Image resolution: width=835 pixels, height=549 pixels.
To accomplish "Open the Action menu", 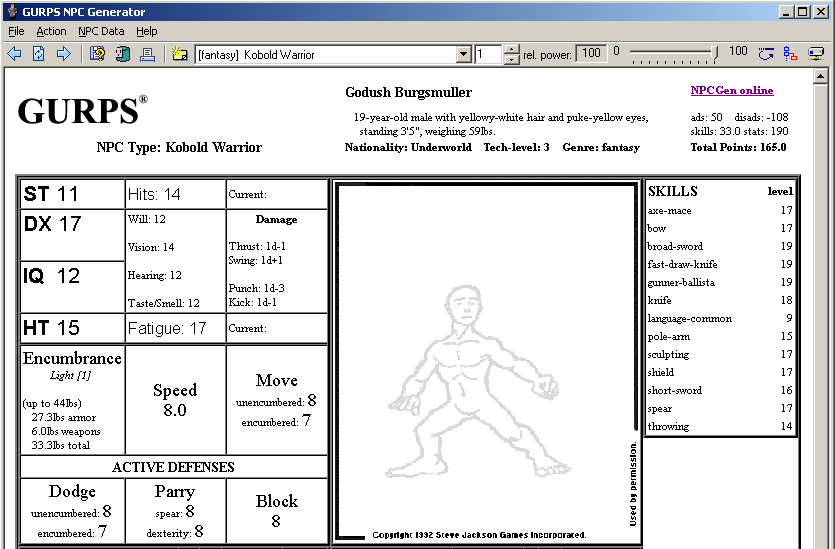I will click(51, 31).
